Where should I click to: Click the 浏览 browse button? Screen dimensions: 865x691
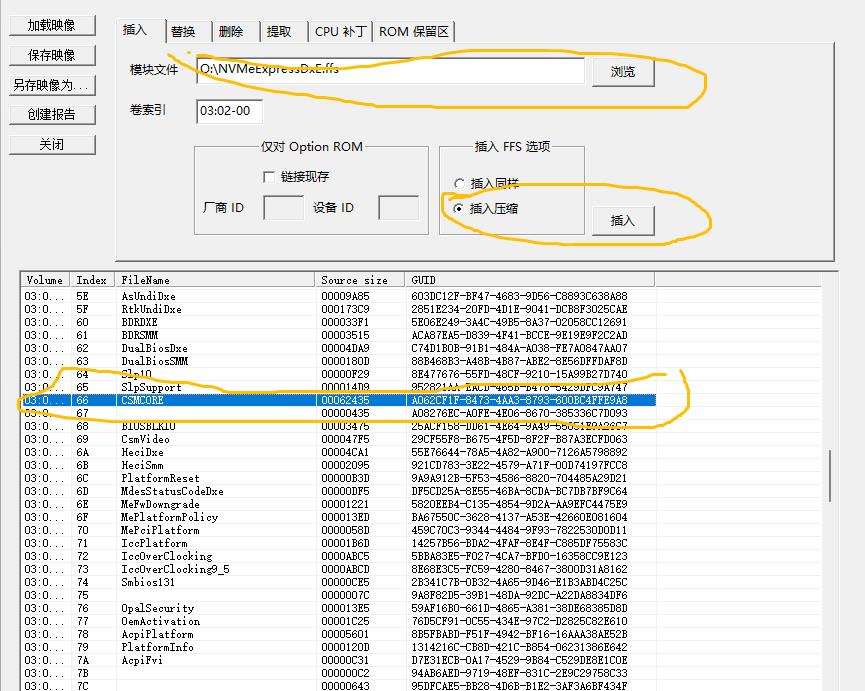click(623, 72)
